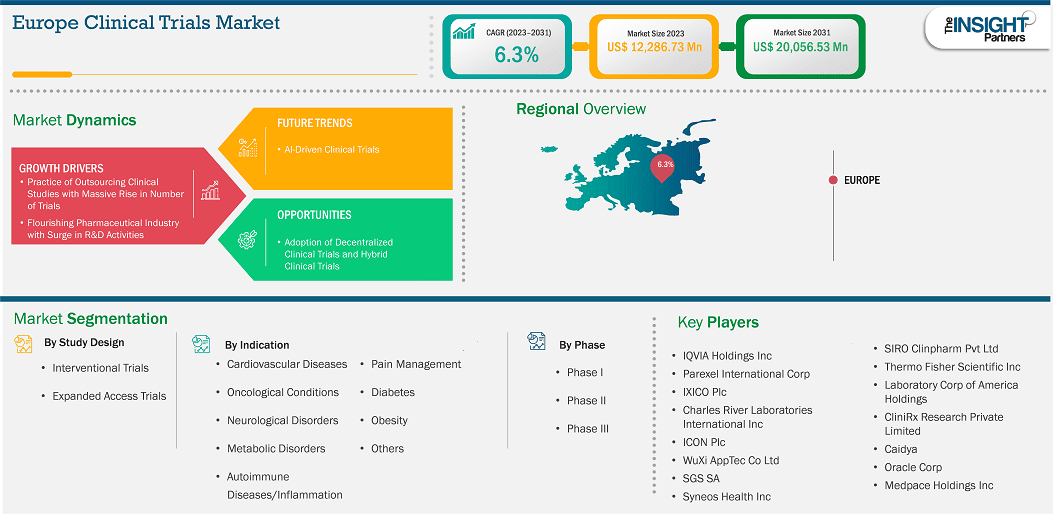Click the 'By Study Design' label
The height and width of the screenshot is (524, 1053).
[x=84, y=343]
